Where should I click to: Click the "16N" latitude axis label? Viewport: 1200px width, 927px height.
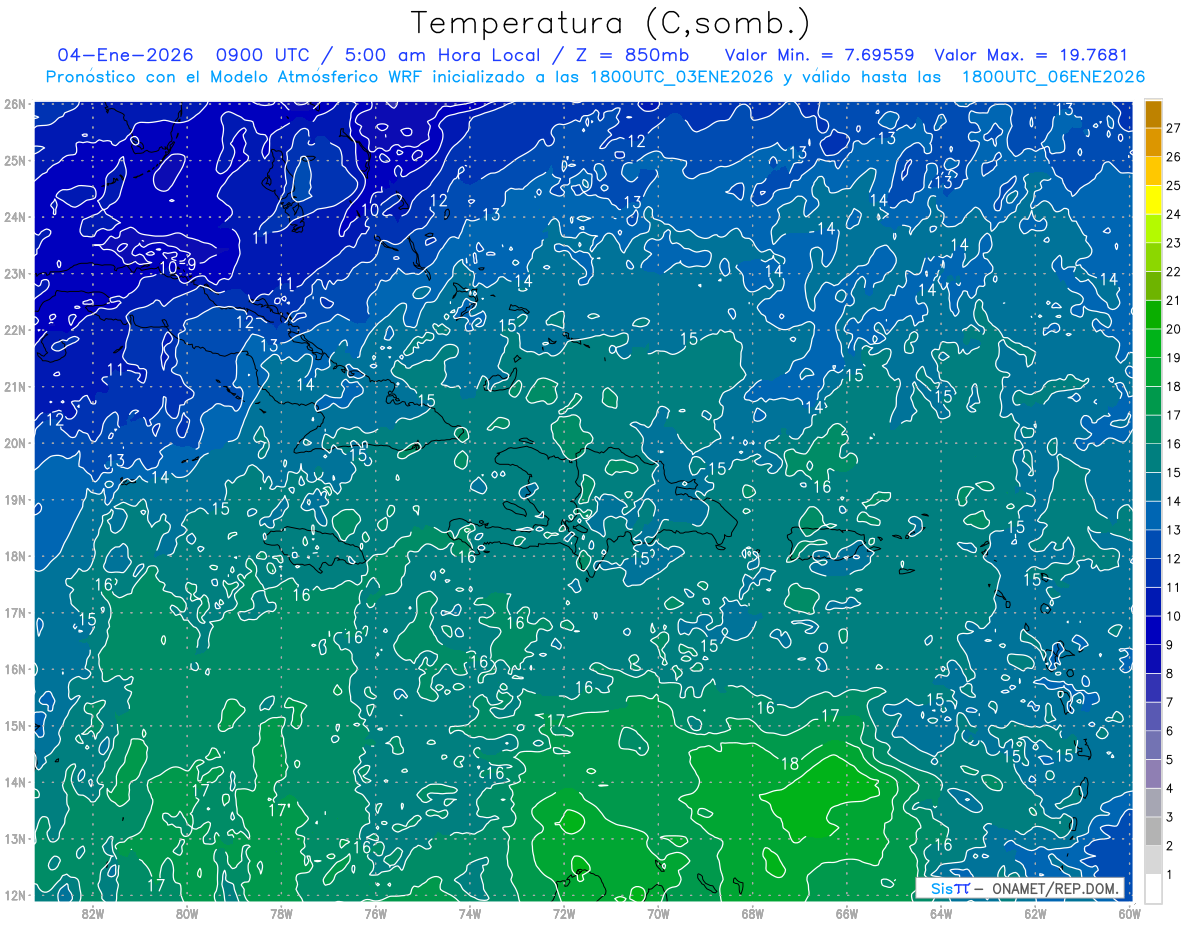[15, 669]
